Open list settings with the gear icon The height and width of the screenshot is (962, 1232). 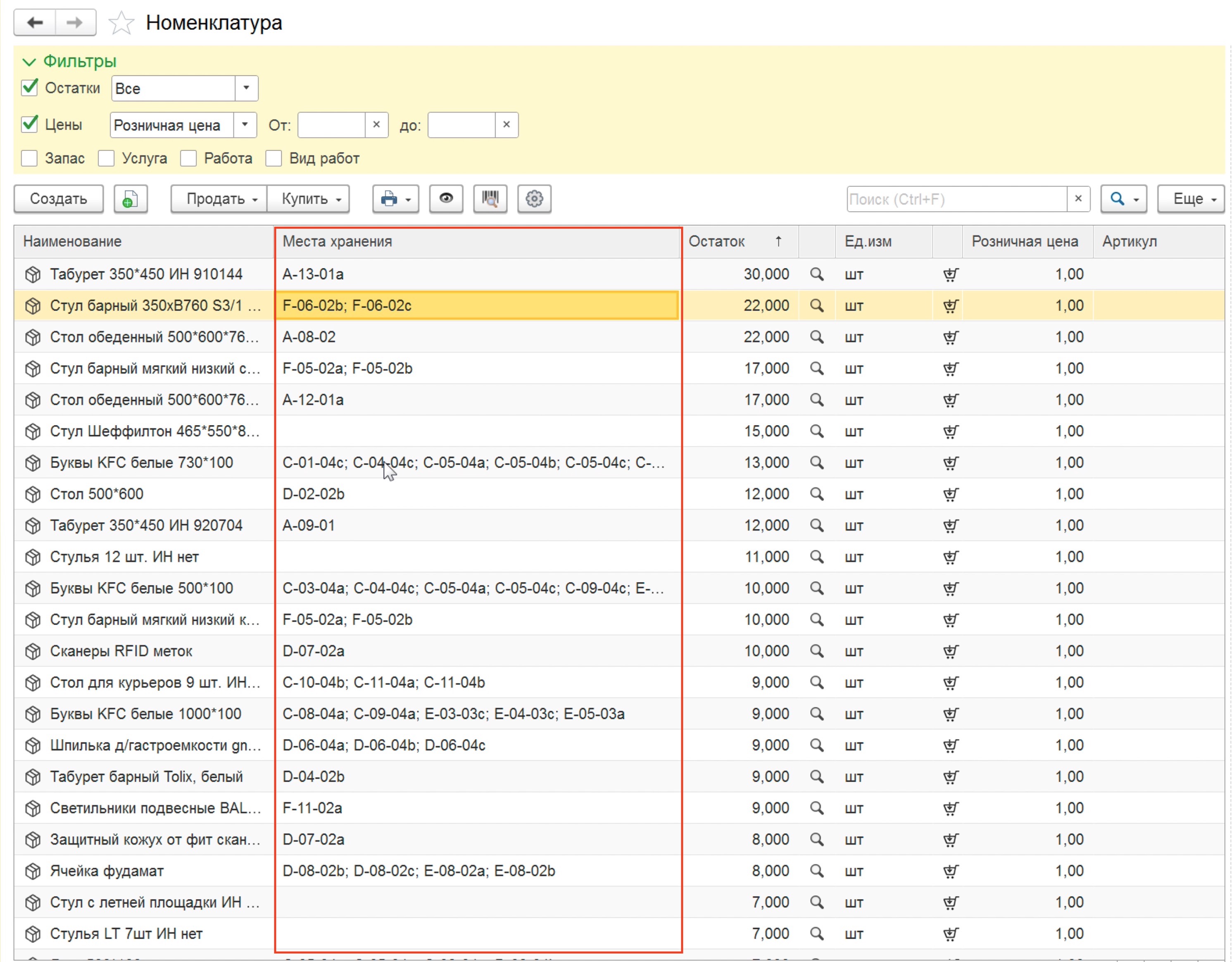[x=534, y=199]
